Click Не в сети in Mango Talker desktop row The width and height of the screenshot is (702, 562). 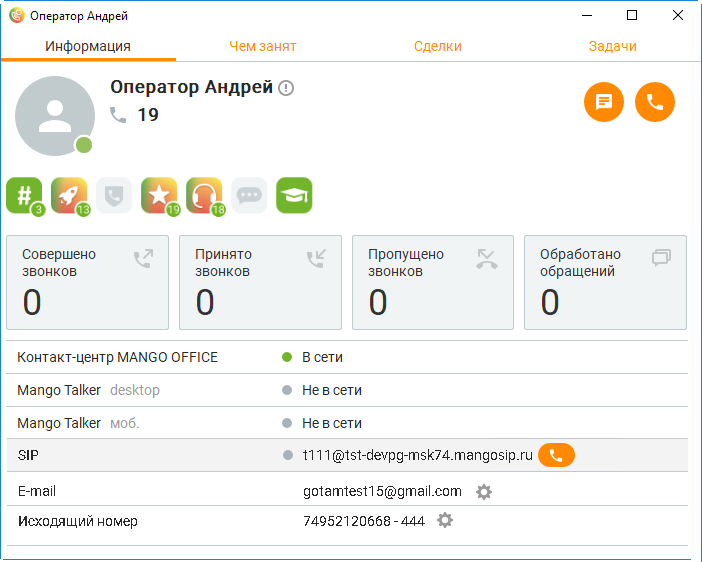point(332,390)
